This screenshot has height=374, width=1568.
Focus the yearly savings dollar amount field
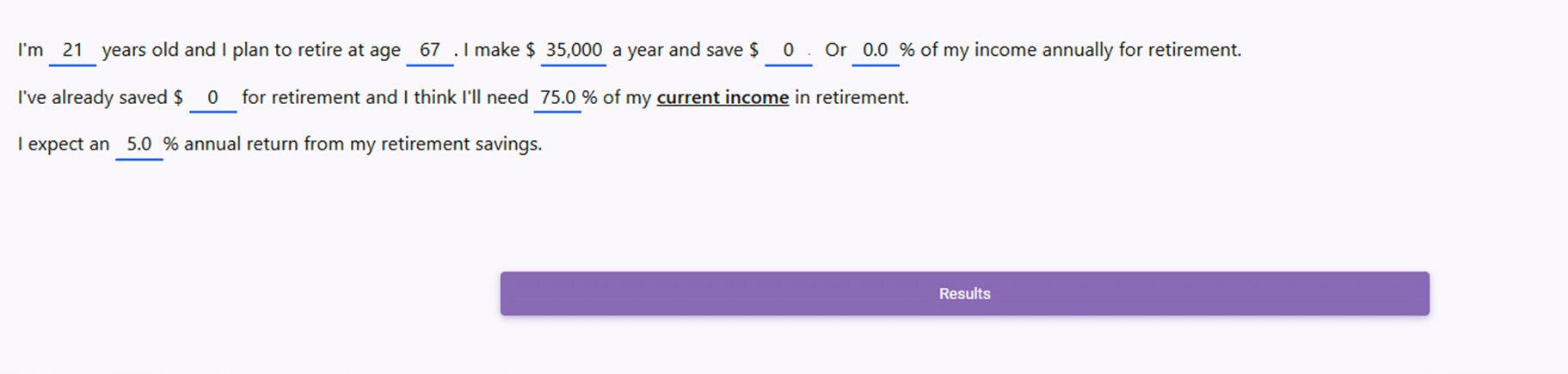(788, 51)
